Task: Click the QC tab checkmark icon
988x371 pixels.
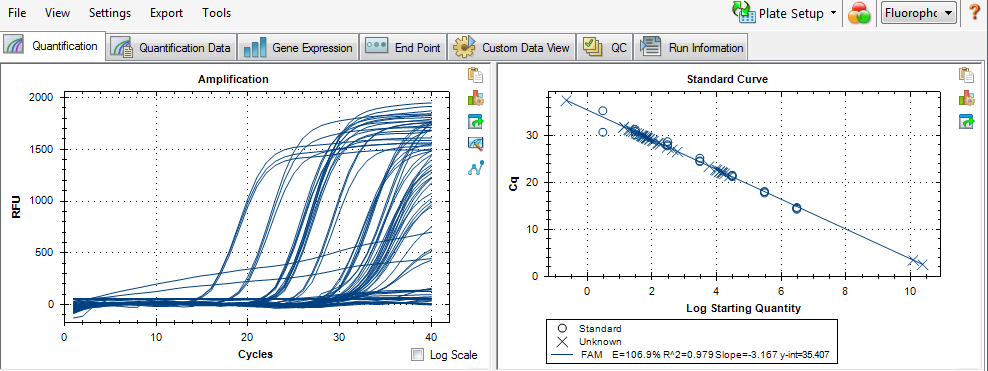Action: (593, 47)
